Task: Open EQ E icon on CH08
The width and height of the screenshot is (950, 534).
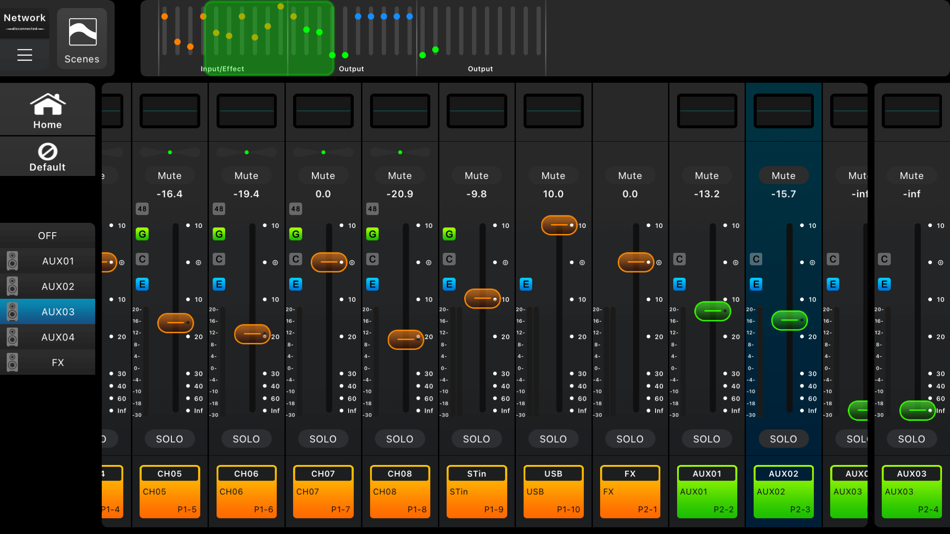Action: (372, 284)
